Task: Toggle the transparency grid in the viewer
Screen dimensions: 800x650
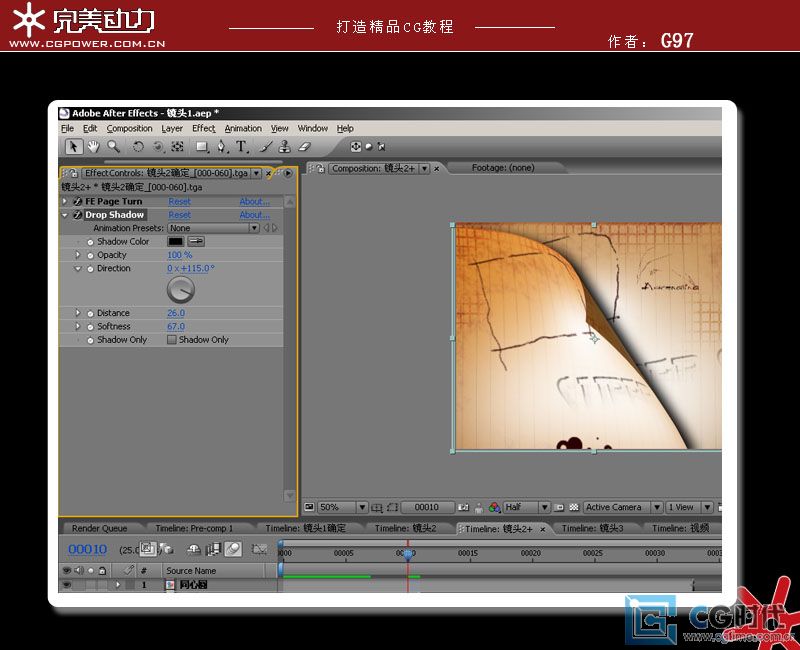Action: (574, 508)
